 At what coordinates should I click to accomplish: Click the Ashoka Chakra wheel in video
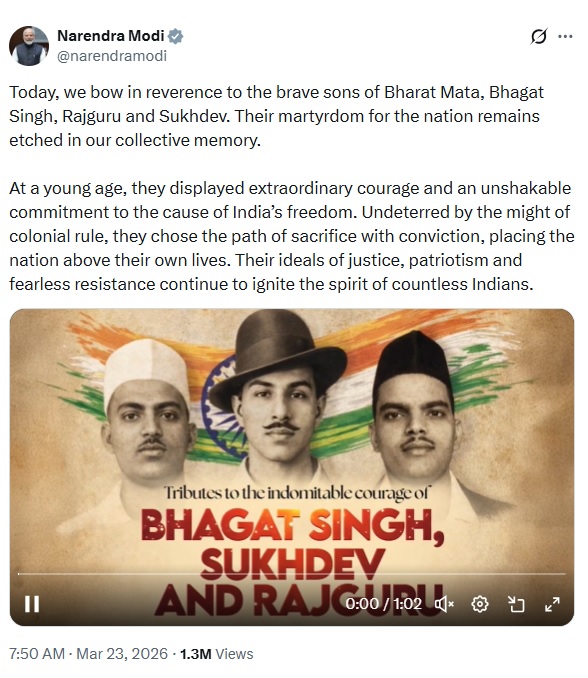[222, 406]
